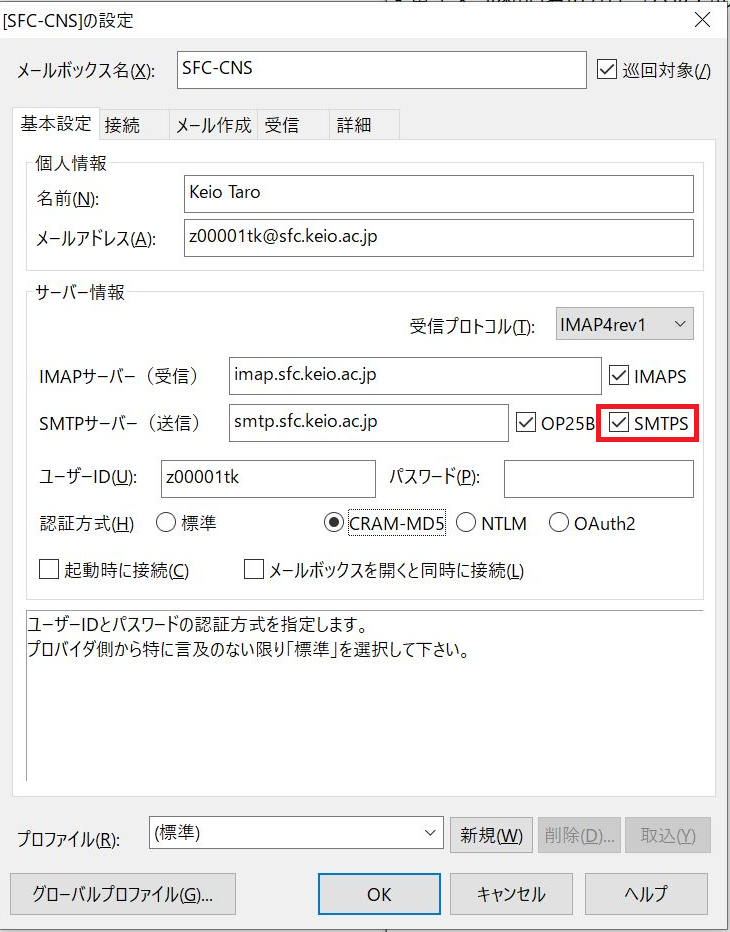Go to the 詳細 tab
730x932 pixels.
tap(354, 125)
